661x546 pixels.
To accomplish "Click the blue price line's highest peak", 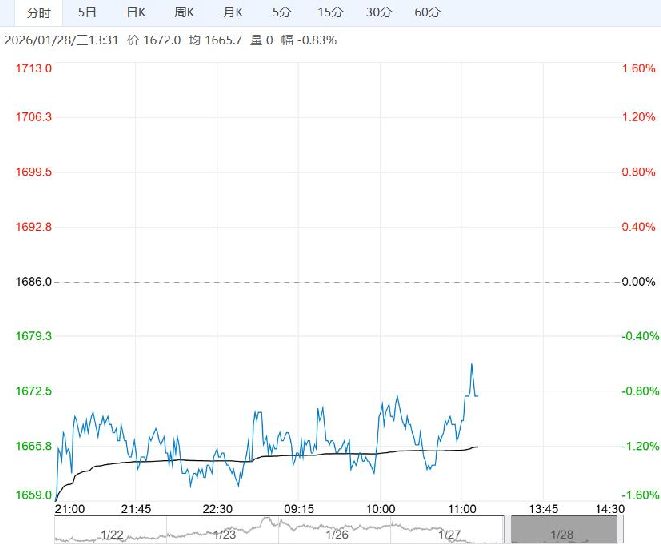I will pos(471,365).
